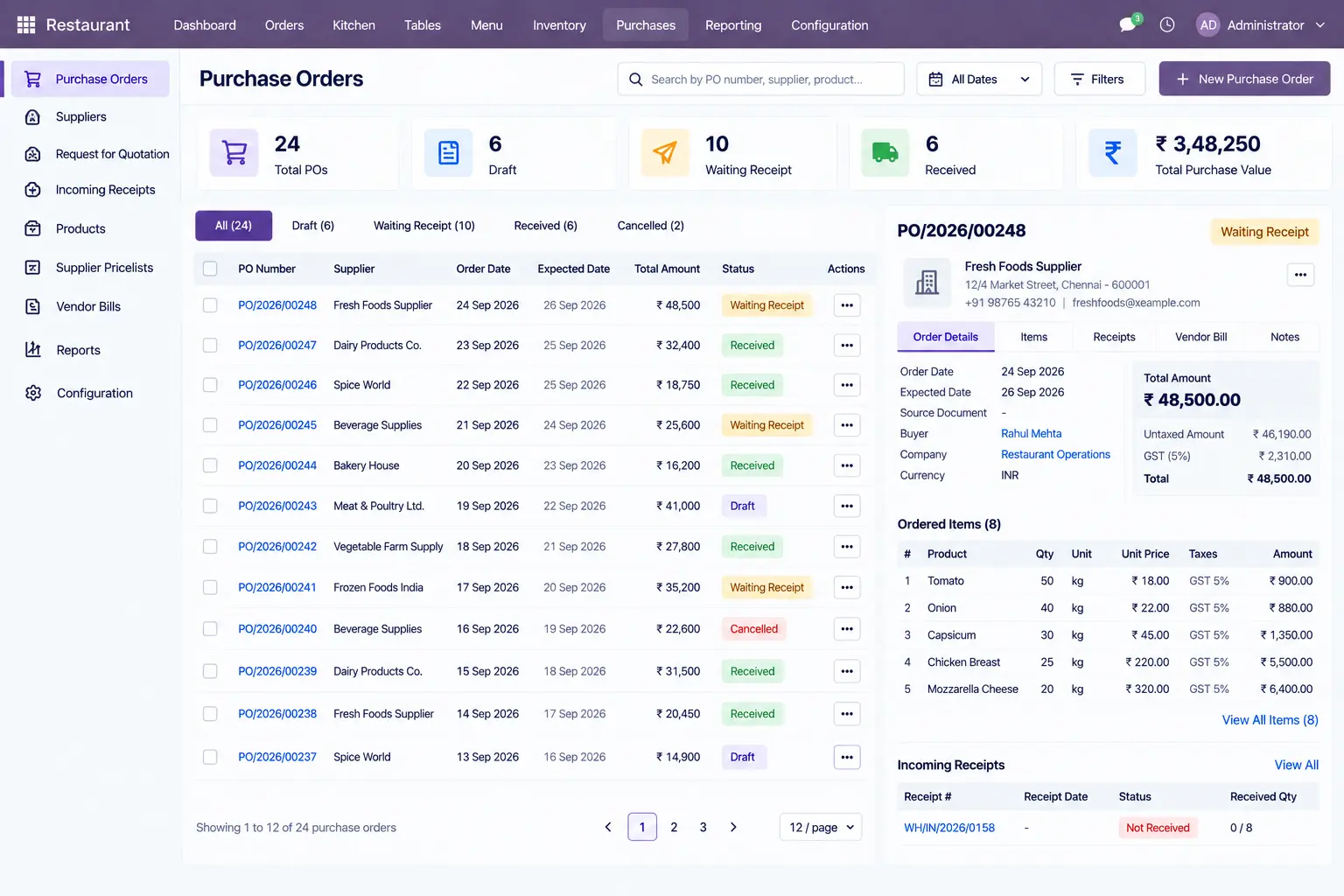Expand the 12 / page selector

point(821,827)
